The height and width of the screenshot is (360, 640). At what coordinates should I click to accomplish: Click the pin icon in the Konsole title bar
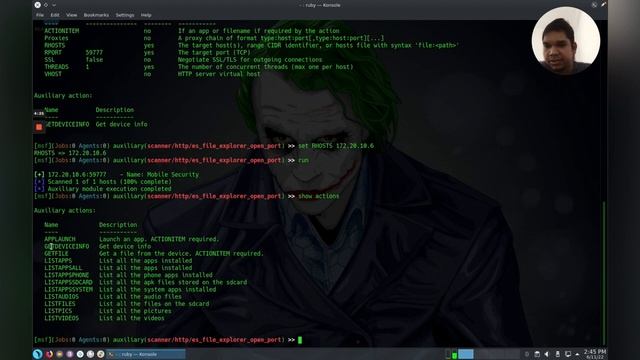[603, 4]
